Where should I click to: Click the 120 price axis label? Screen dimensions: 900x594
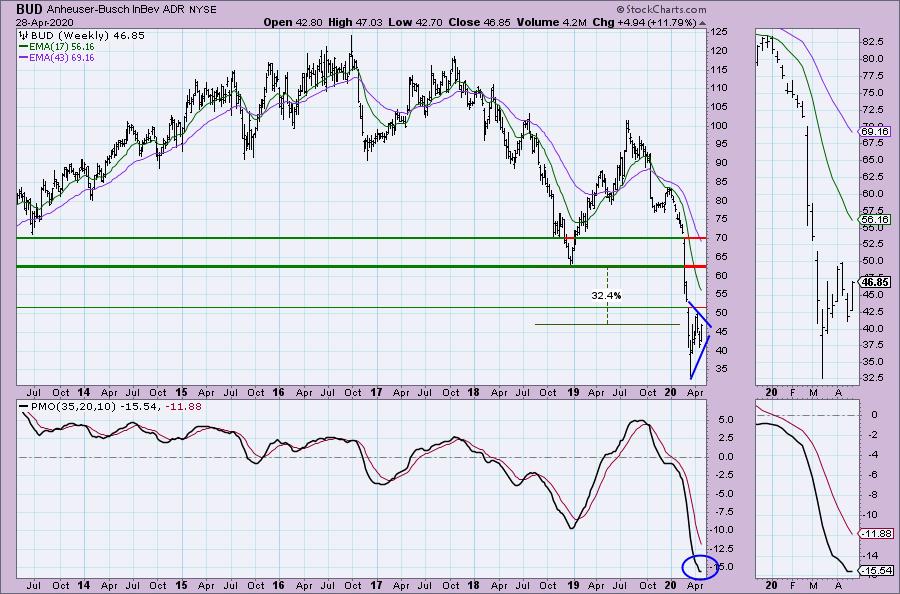(x=720, y=51)
